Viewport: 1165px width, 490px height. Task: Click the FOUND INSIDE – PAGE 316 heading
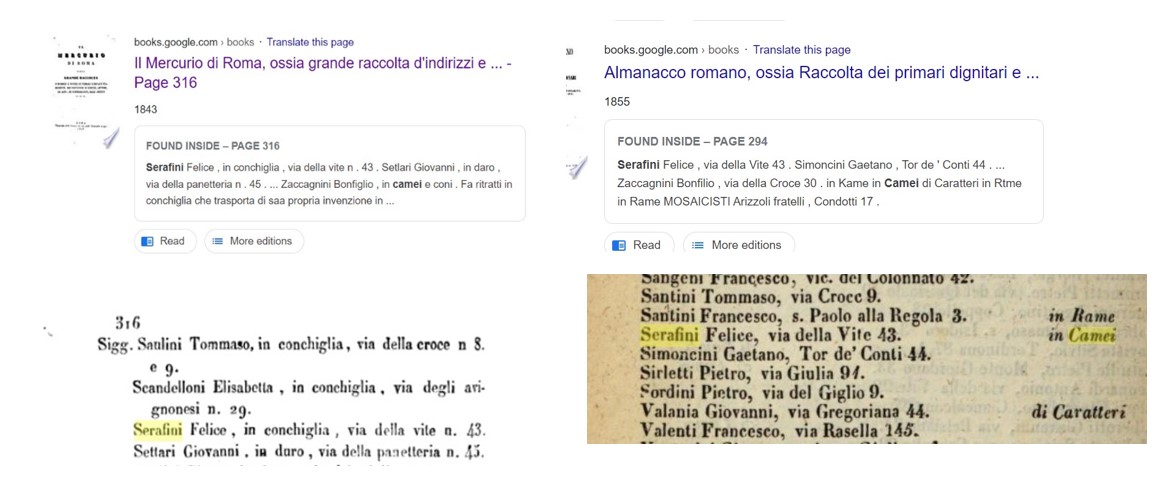[212, 146]
